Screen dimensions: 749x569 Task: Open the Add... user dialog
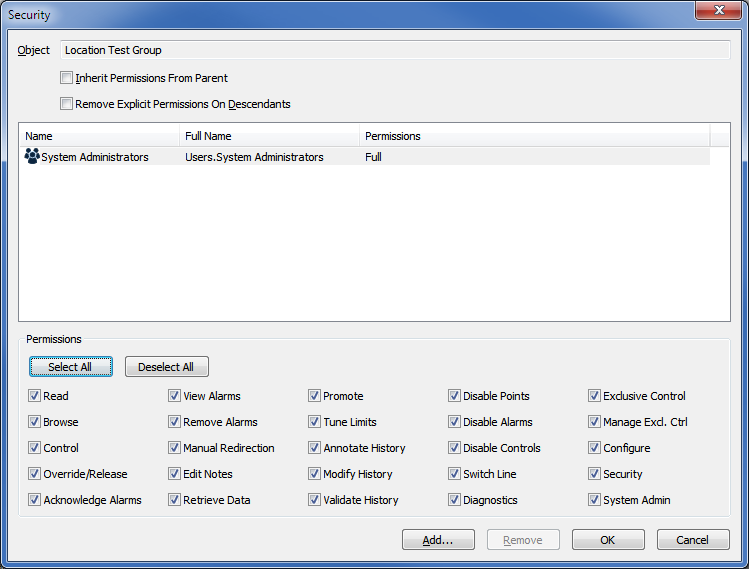point(438,540)
